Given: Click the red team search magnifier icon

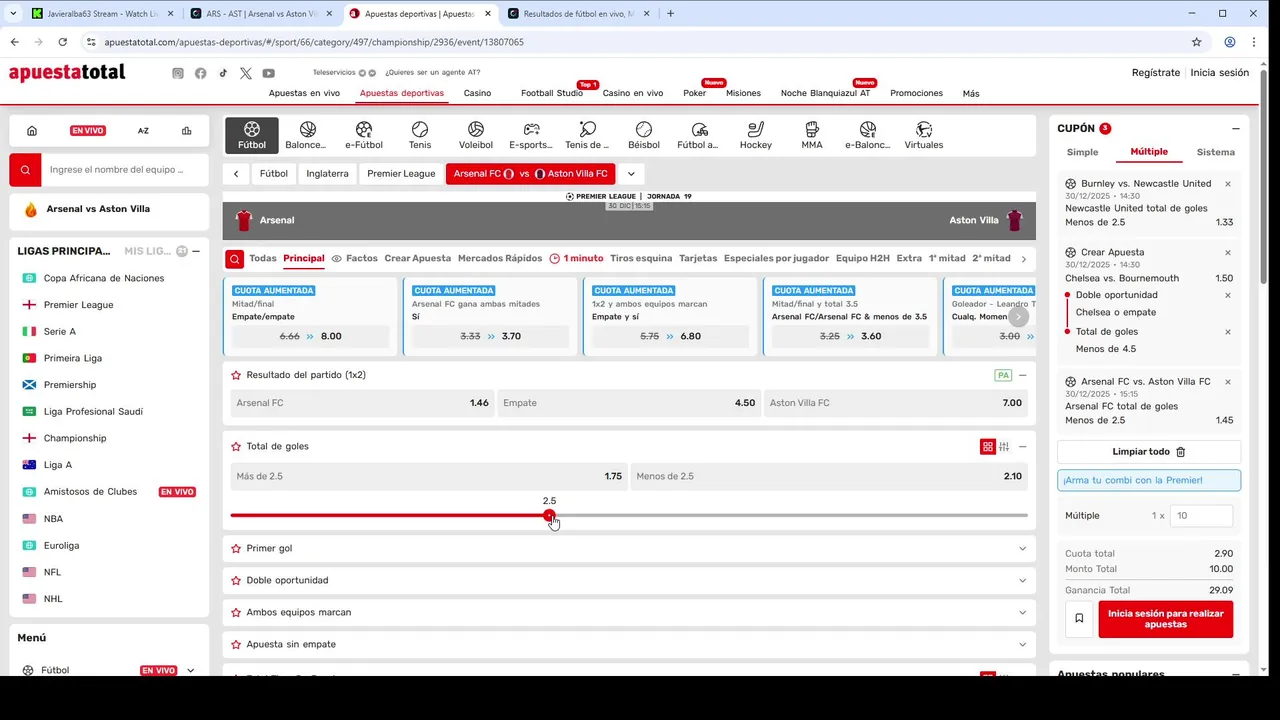Looking at the screenshot, I should click(26, 170).
